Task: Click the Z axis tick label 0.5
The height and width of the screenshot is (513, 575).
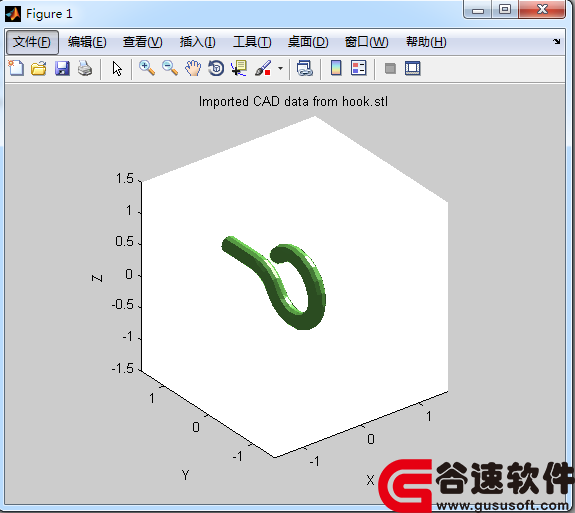Action: point(124,242)
